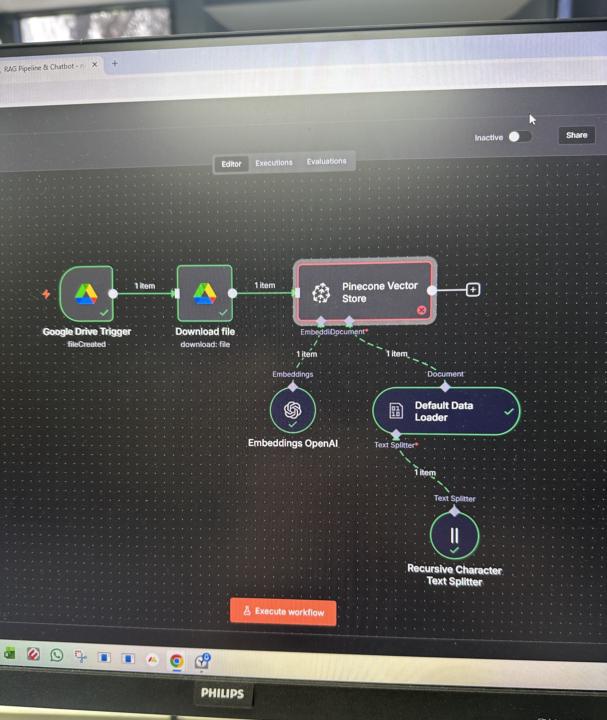Screen dimensions: 607x720
Task: Open the Embeddings OpenAI node
Action: tap(292, 410)
